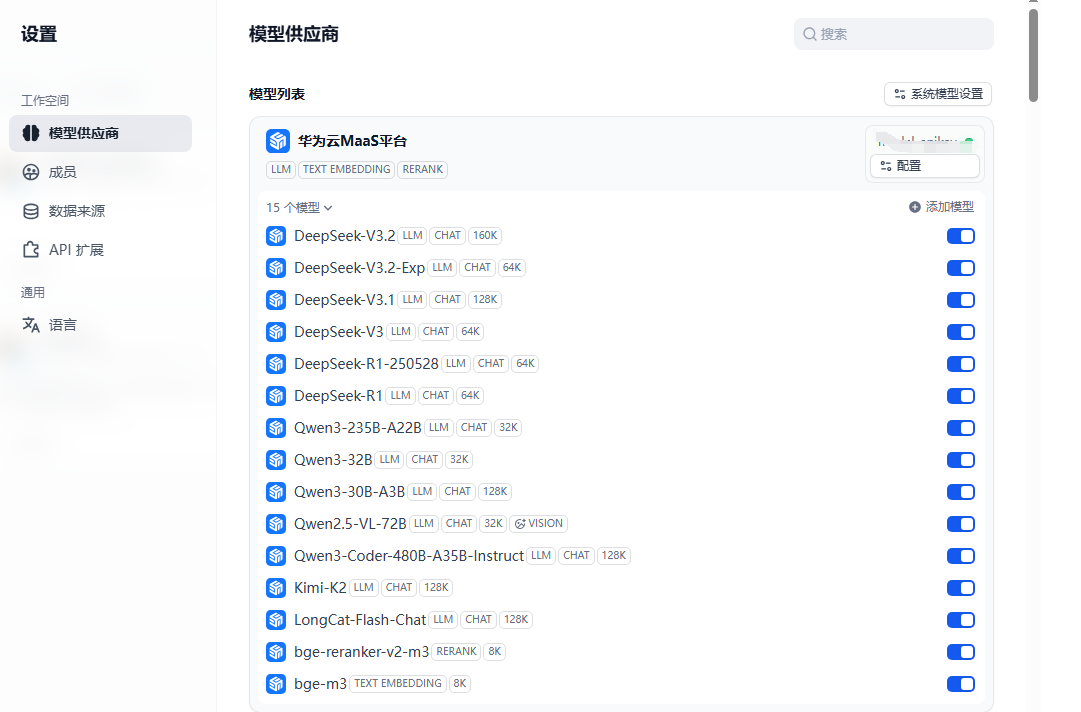1081x712 pixels.
Task: Open the 模型供应商 settings section
Action: pyautogui.click(x=101, y=133)
